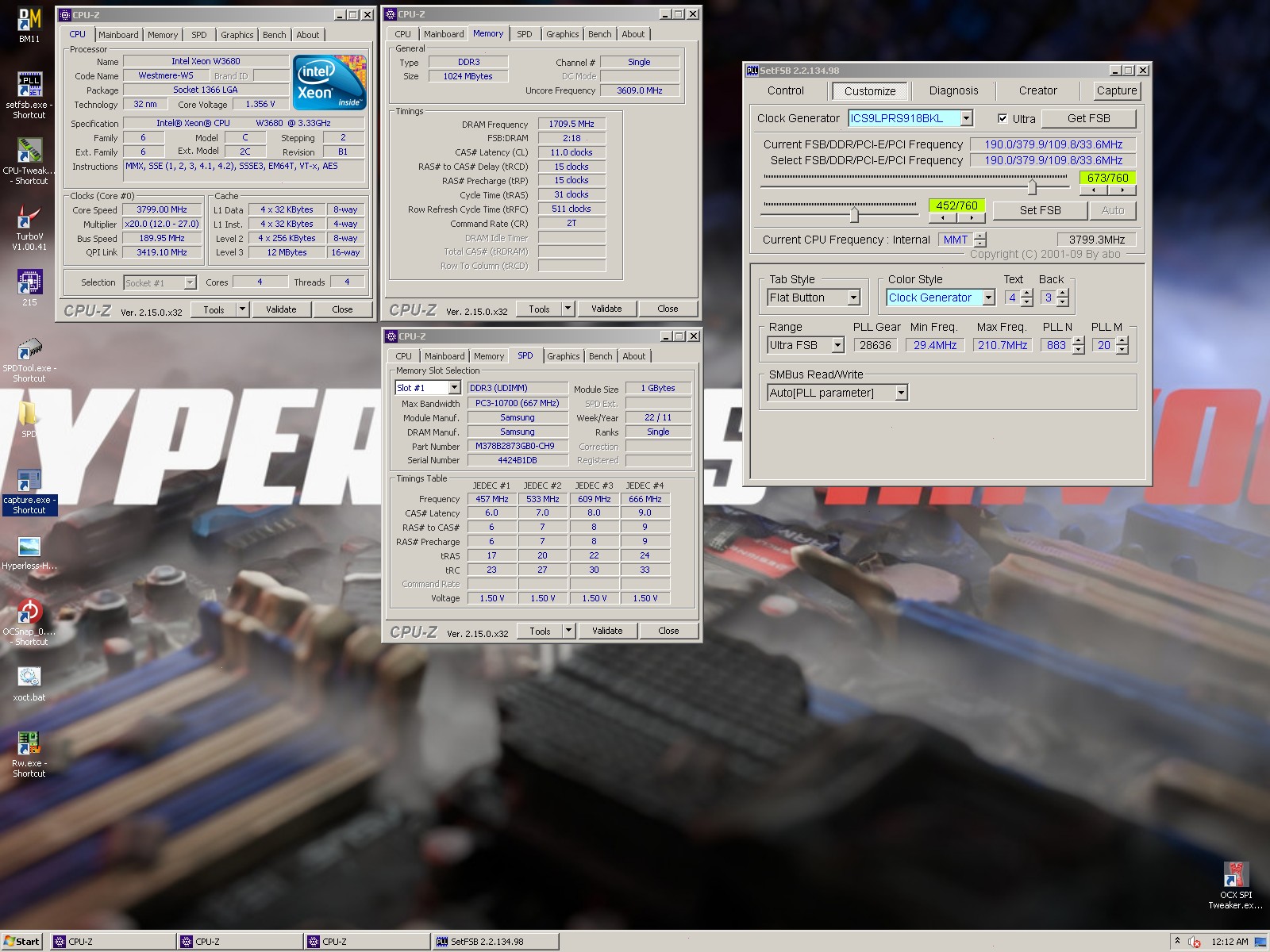Viewport: 1270px width, 952px height.
Task: Switch to first CPU-Z taskbar item
Action: [114, 942]
